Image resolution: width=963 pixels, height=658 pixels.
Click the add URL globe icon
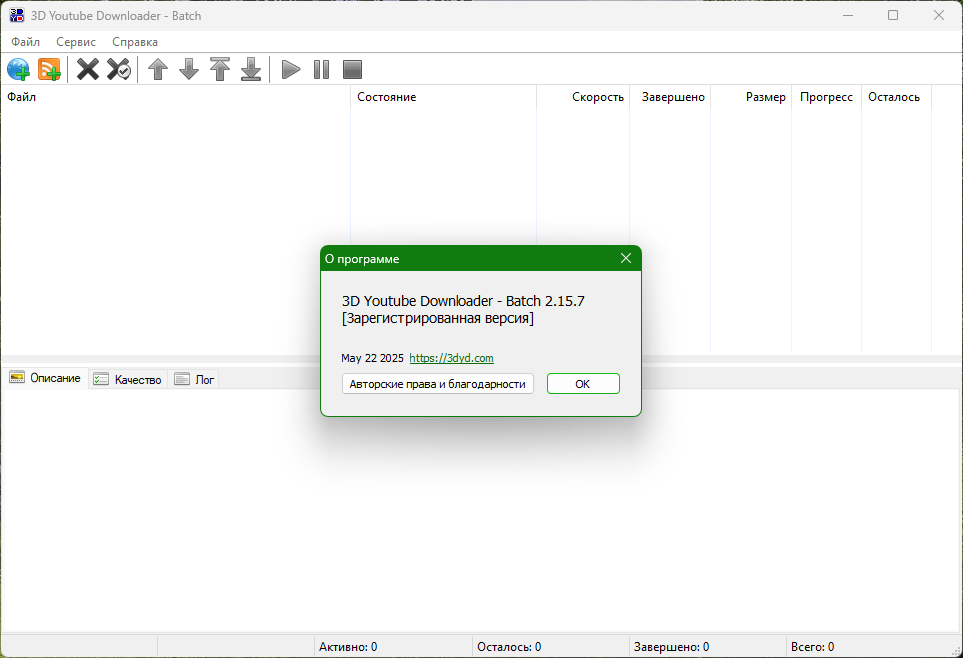[x=18, y=69]
